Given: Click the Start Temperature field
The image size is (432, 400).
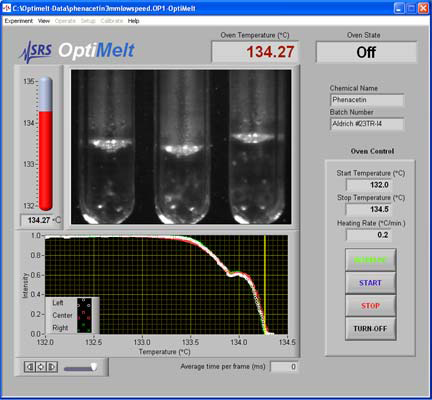Looking at the screenshot, I should click(x=368, y=185).
